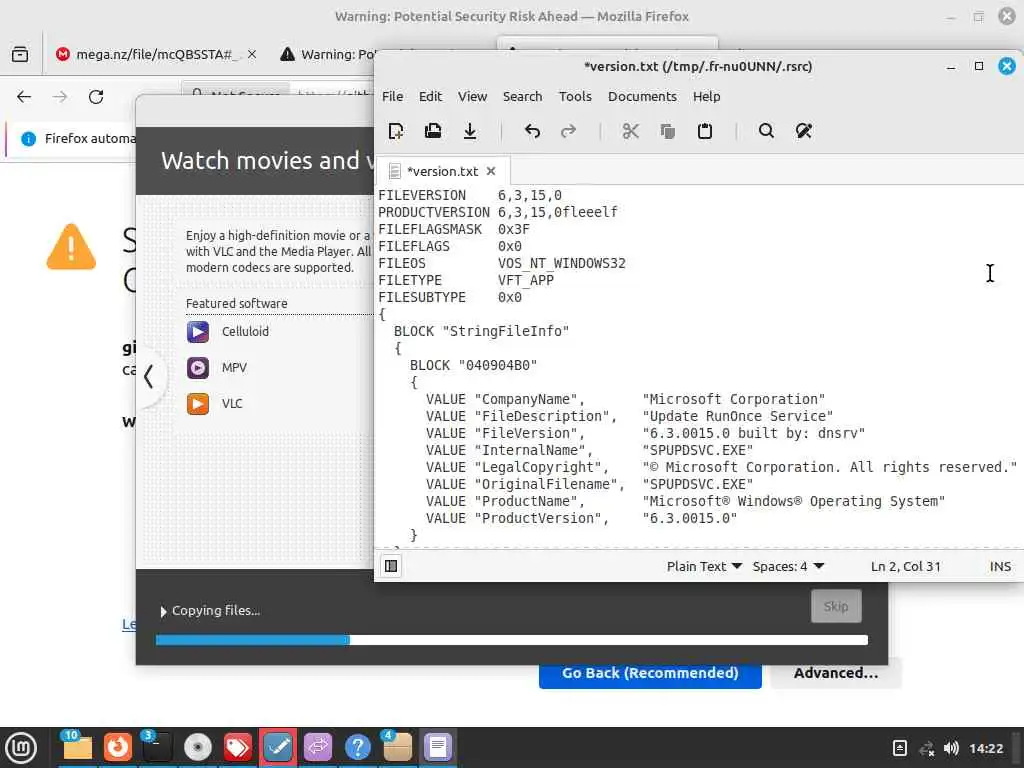Open the Files folder in the taskbar
1024x768 pixels.
(x=77, y=748)
